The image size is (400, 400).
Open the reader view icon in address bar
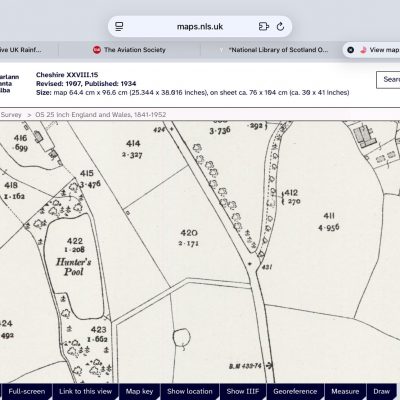(x=119, y=26)
